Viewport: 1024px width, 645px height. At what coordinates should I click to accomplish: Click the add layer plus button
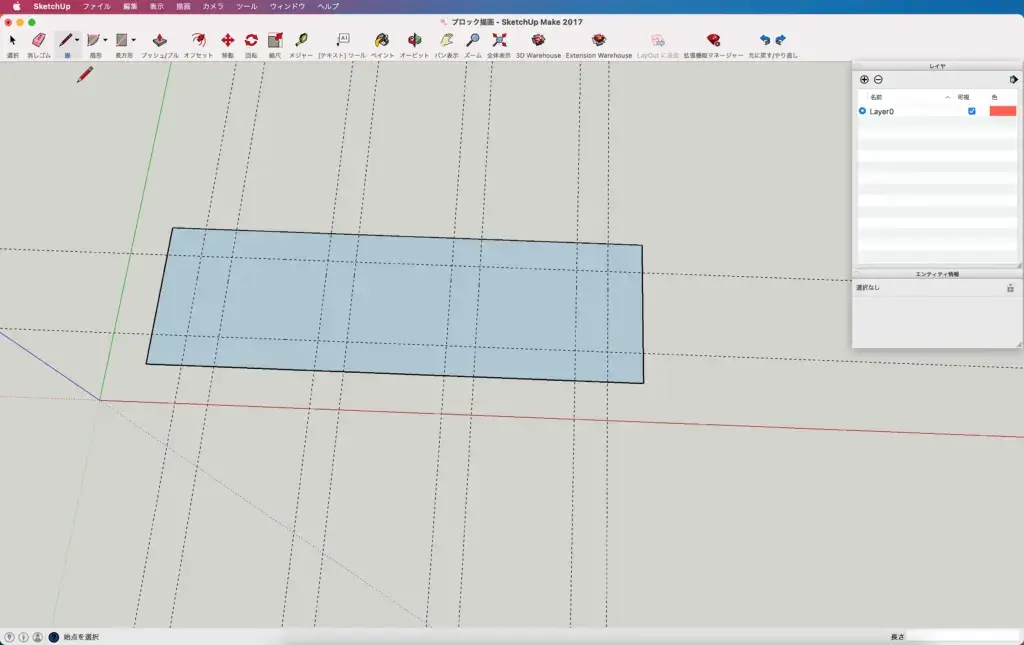pyautogui.click(x=864, y=79)
